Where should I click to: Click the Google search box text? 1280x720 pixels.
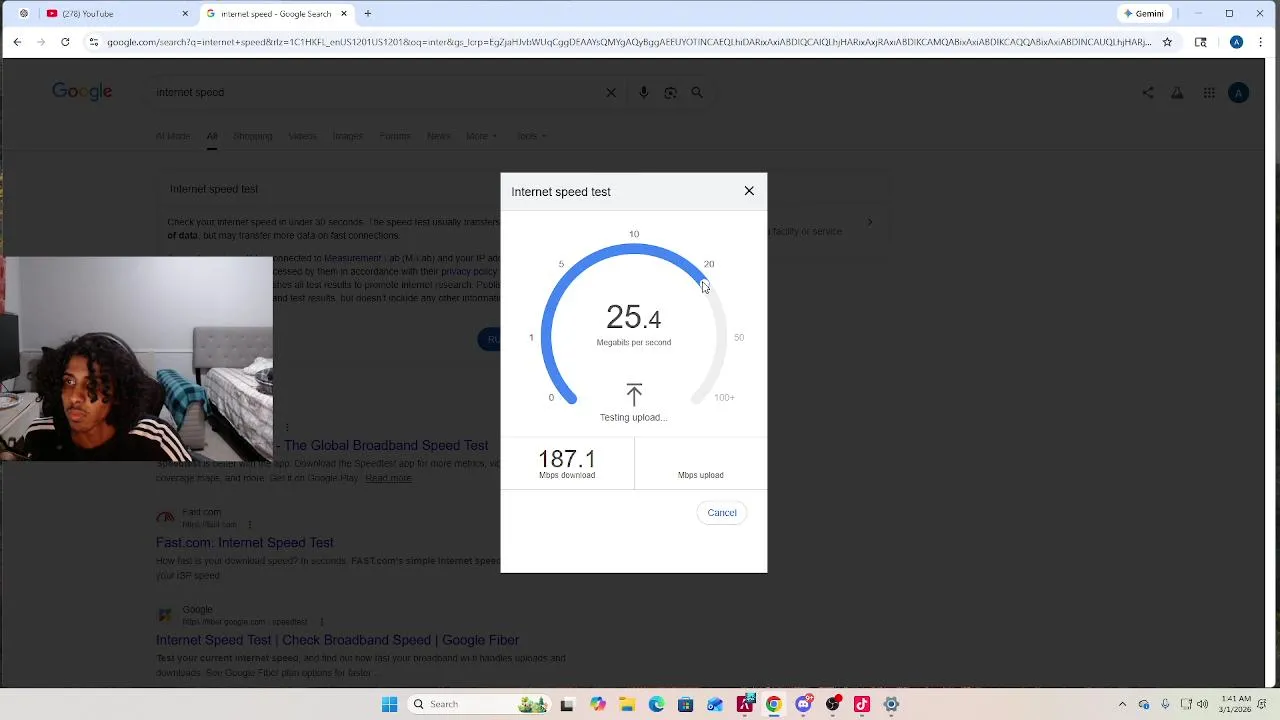tap(190, 92)
